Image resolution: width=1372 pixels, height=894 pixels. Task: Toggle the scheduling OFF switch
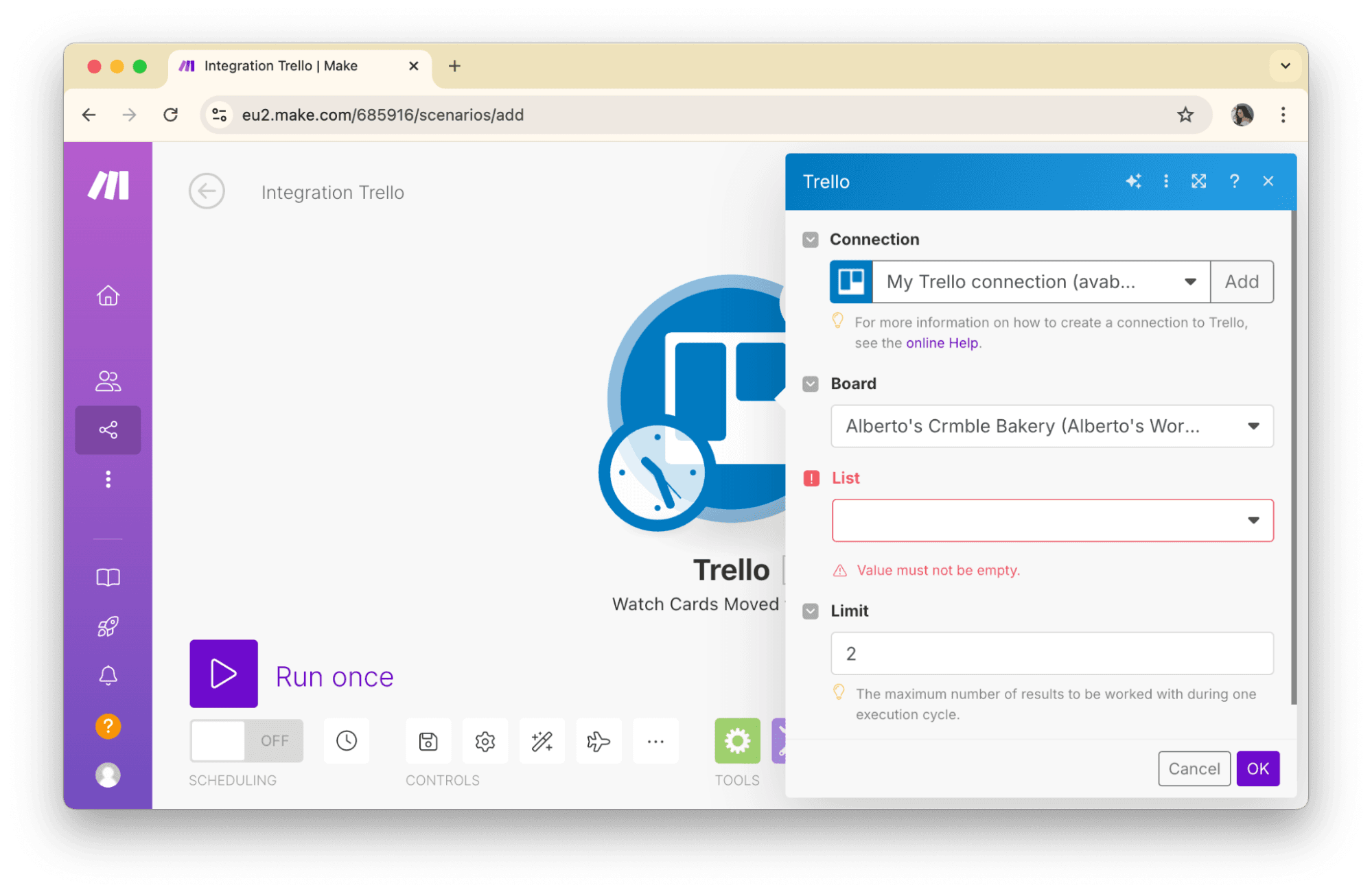tap(246, 741)
